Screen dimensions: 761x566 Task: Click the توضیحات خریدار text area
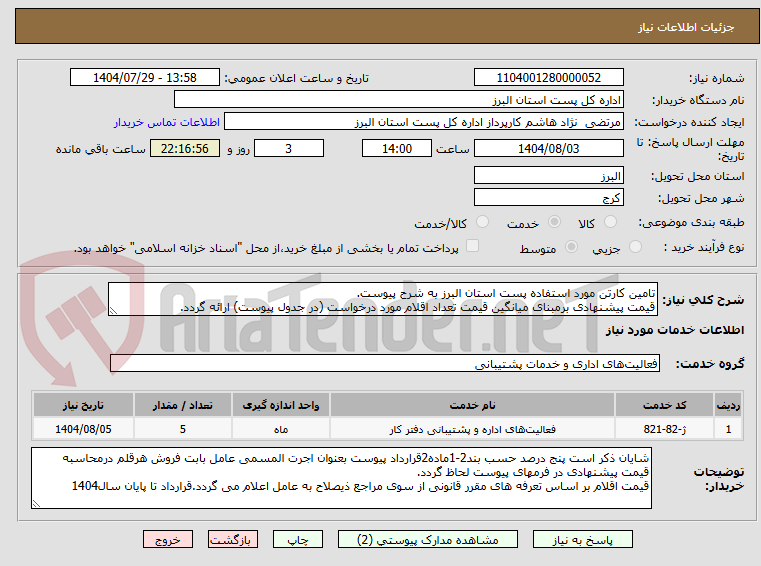click(341, 478)
